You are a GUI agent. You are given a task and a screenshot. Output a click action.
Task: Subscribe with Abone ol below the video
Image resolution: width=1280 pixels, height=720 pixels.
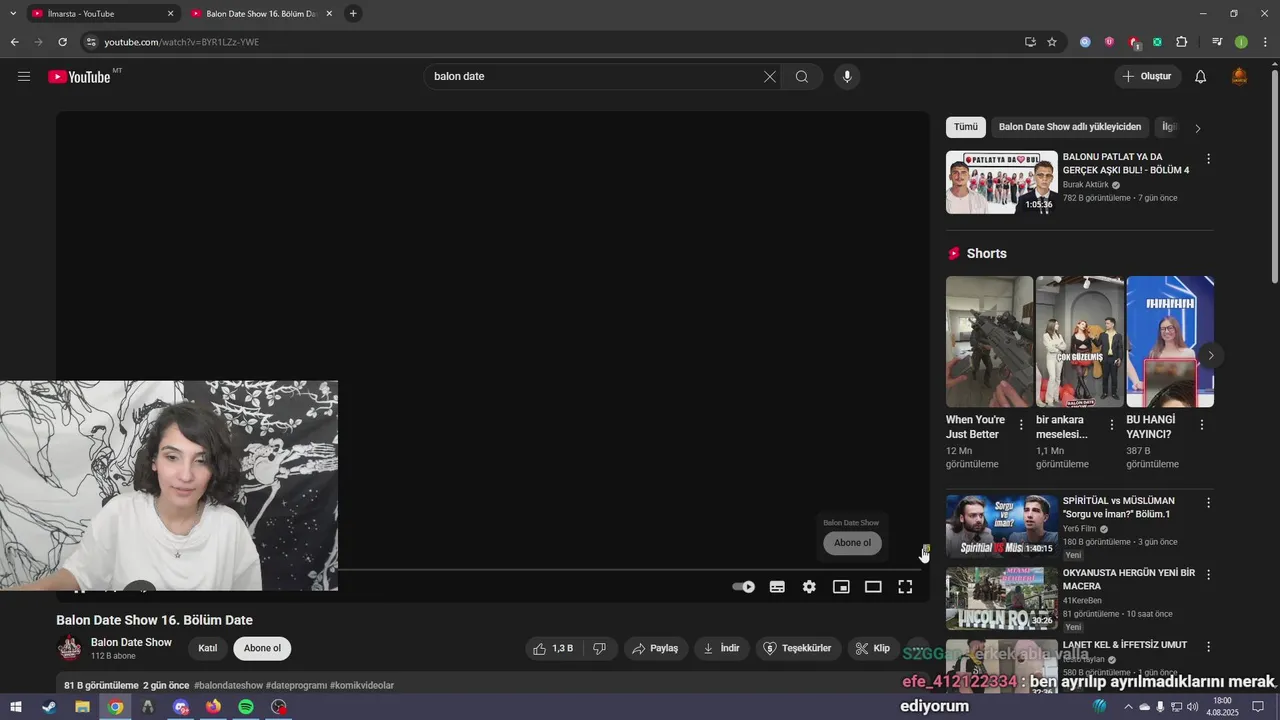point(262,648)
